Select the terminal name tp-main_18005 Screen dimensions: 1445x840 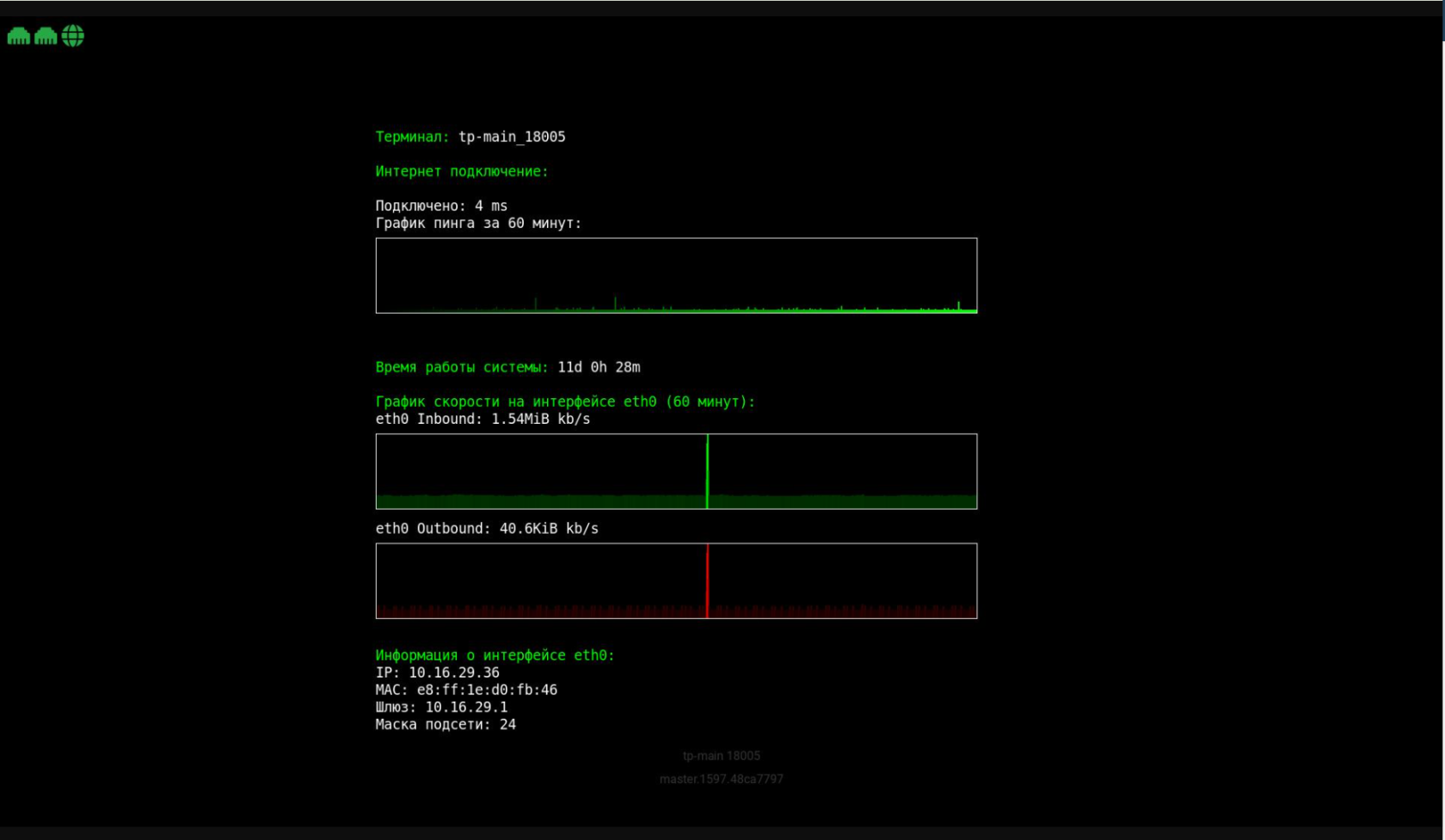pyautogui.click(x=512, y=137)
